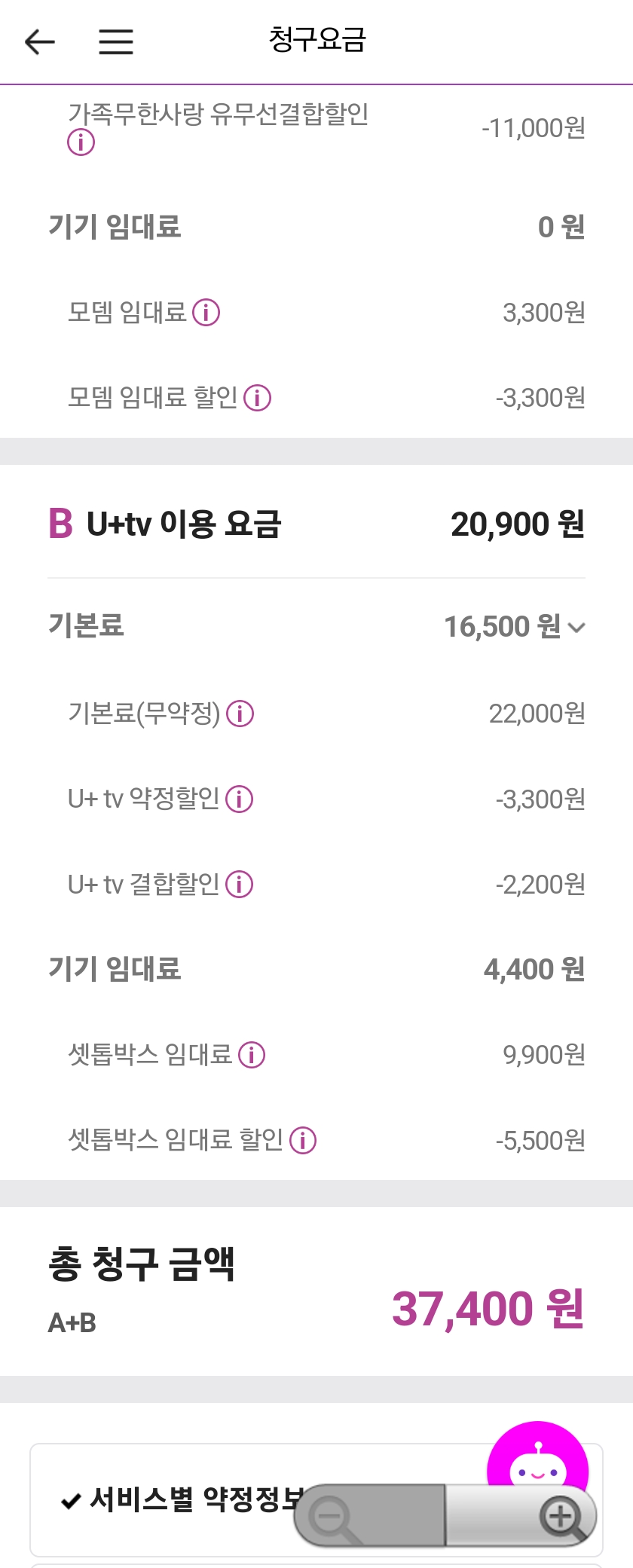
Task: Tap the back arrow icon
Action: pos(40,41)
